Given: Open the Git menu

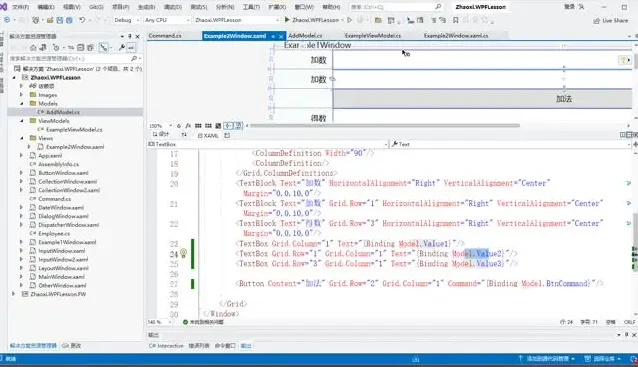Looking at the screenshot, I should pos(96,7).
